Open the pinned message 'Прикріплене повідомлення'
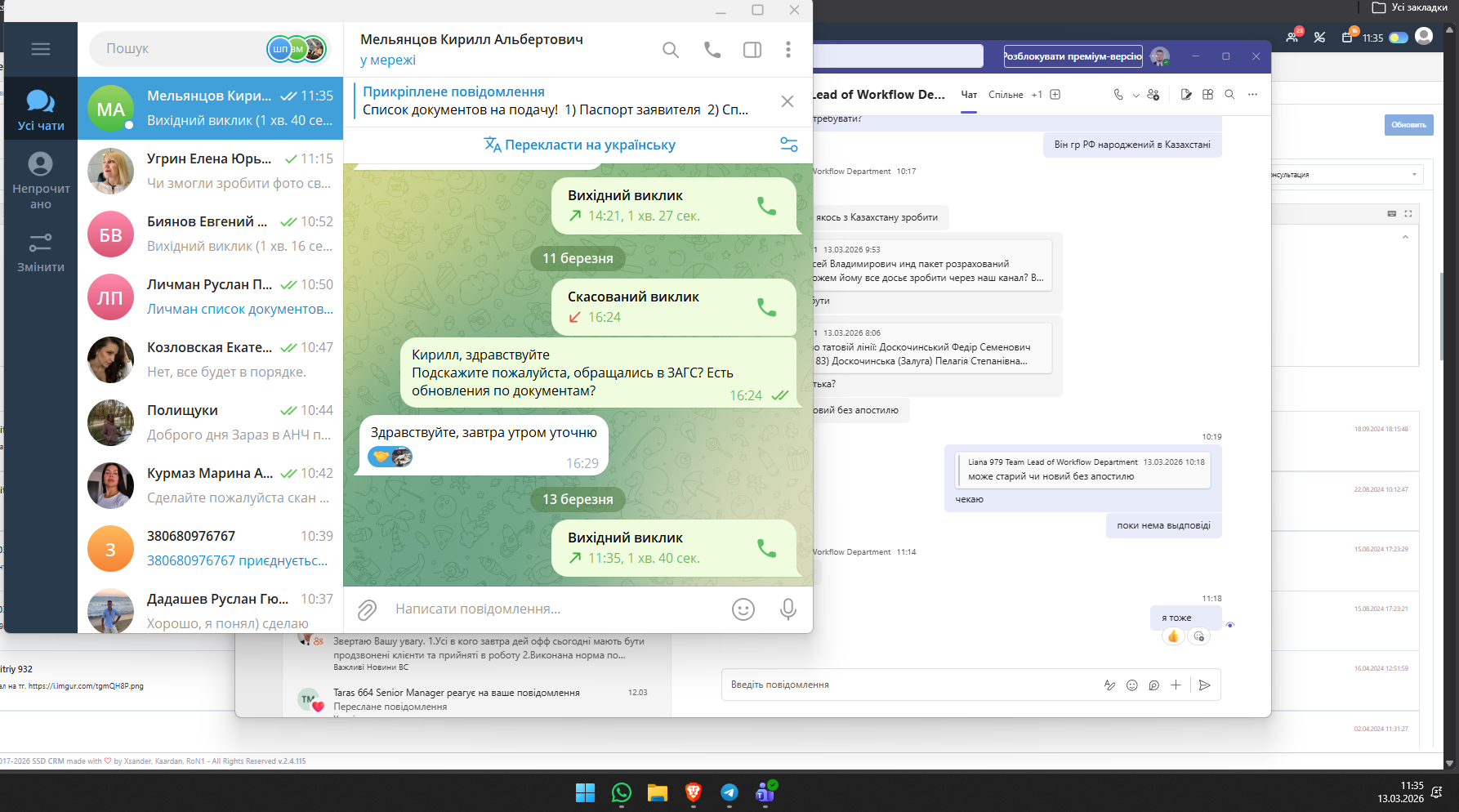 coord(555,101)
